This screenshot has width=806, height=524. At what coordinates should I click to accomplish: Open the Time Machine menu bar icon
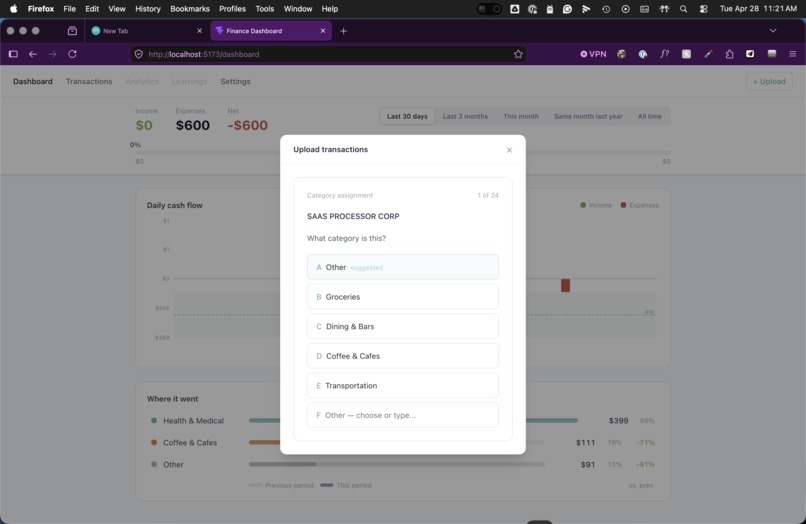[606, 9]
